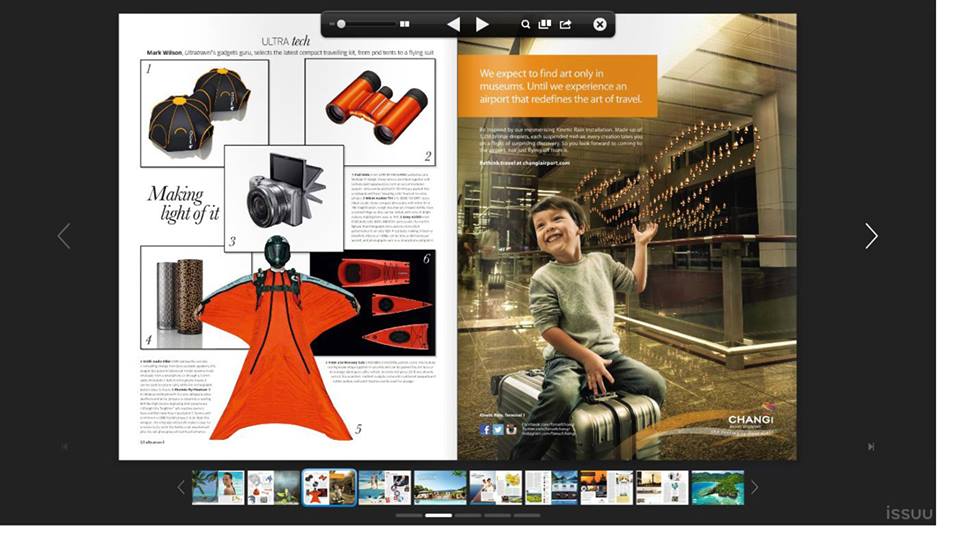
Task: Click the orange binoculars product image
Action: 377,106
